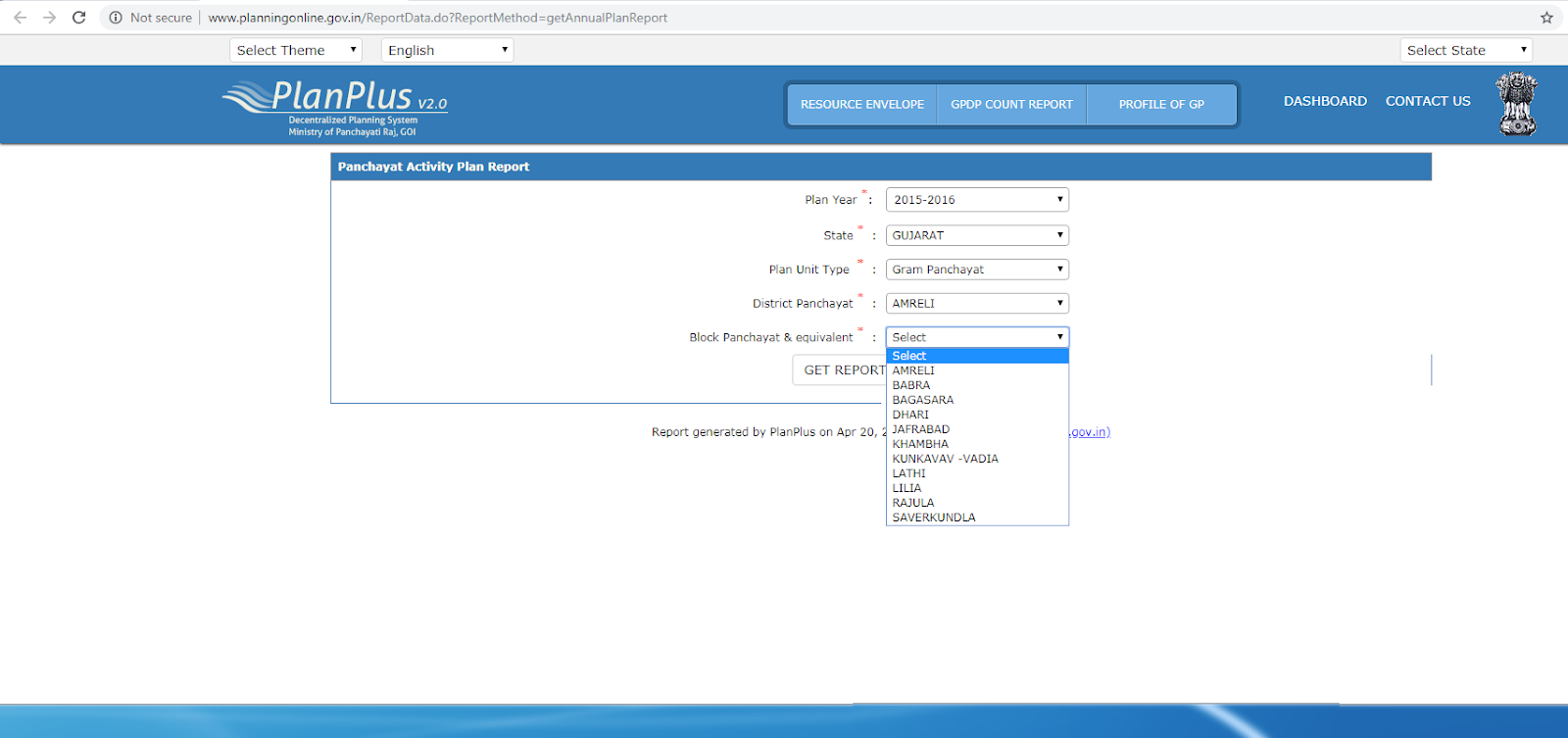
Task: Go back using browser back arrow
Action: click(x=20, y=18)
